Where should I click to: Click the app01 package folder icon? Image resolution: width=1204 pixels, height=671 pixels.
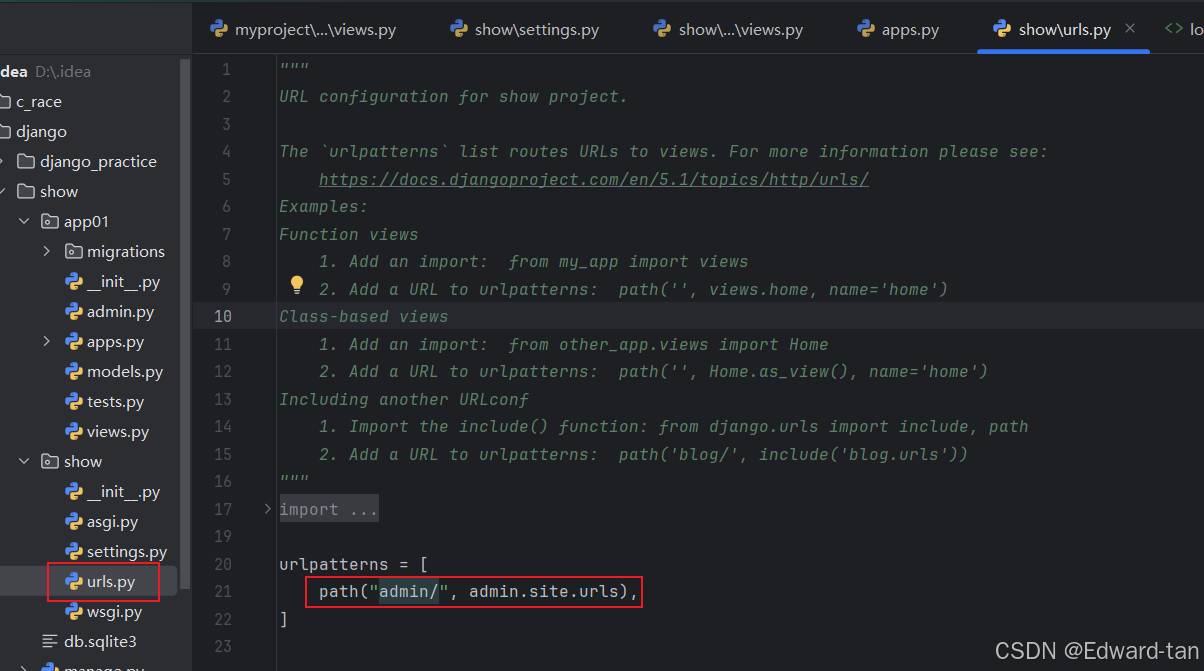49,222
